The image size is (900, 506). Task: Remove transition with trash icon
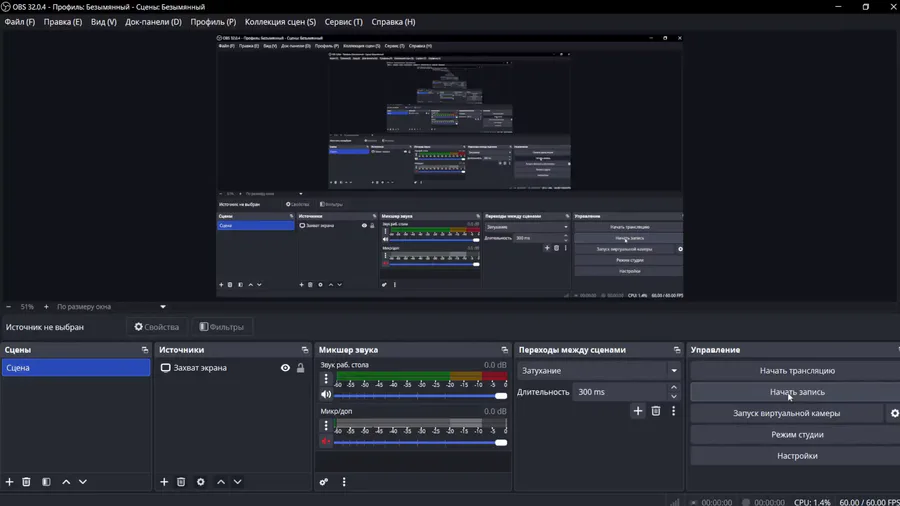(655, 411)
